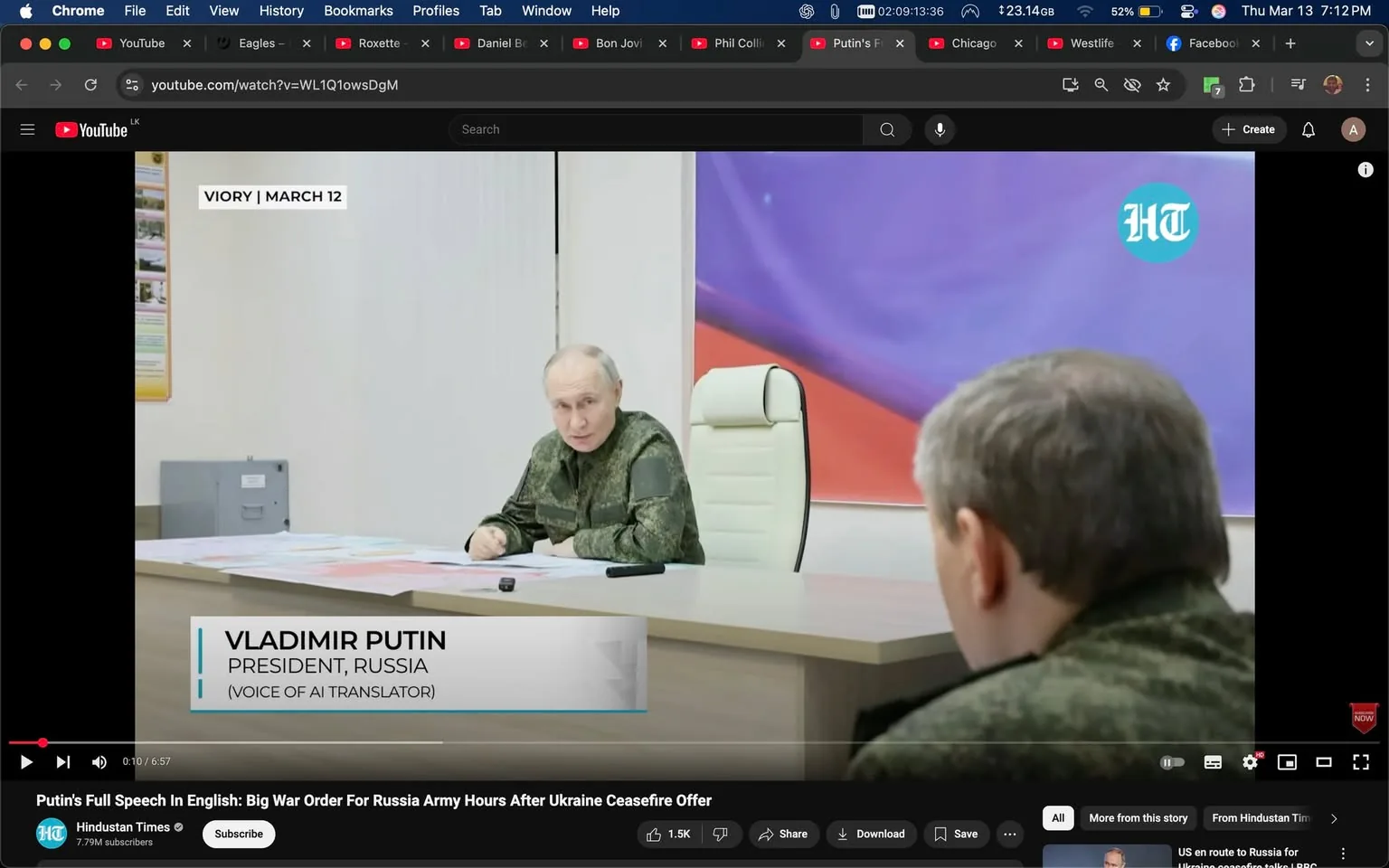Open the video quality settings gear

[x=1250, y=761]
